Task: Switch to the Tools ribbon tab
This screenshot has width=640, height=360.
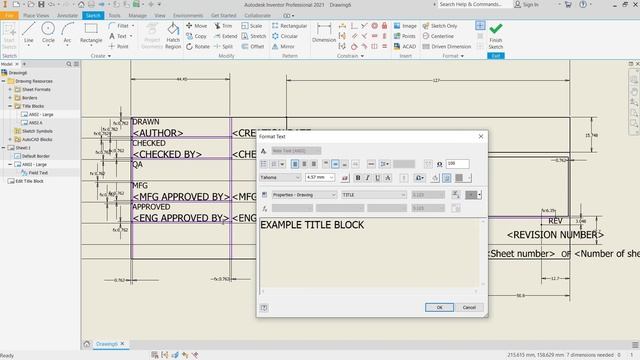Action: click(x=115, y=16)
